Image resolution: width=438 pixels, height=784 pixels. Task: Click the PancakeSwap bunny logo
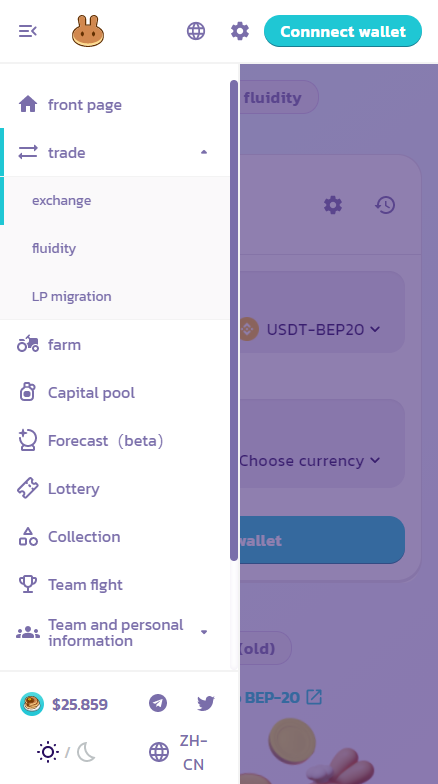88,31
